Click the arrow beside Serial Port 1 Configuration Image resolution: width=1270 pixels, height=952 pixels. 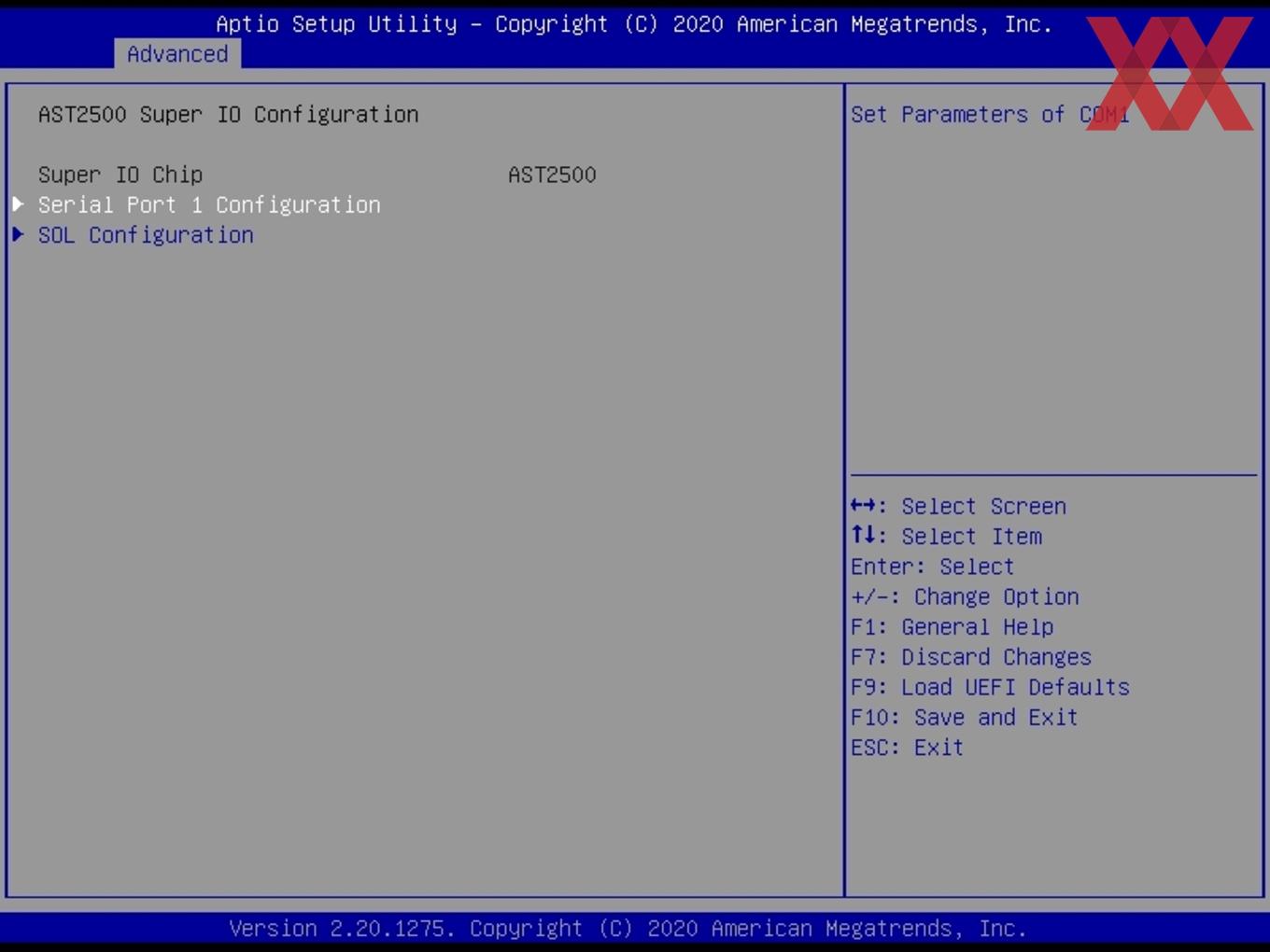[18, 204]
